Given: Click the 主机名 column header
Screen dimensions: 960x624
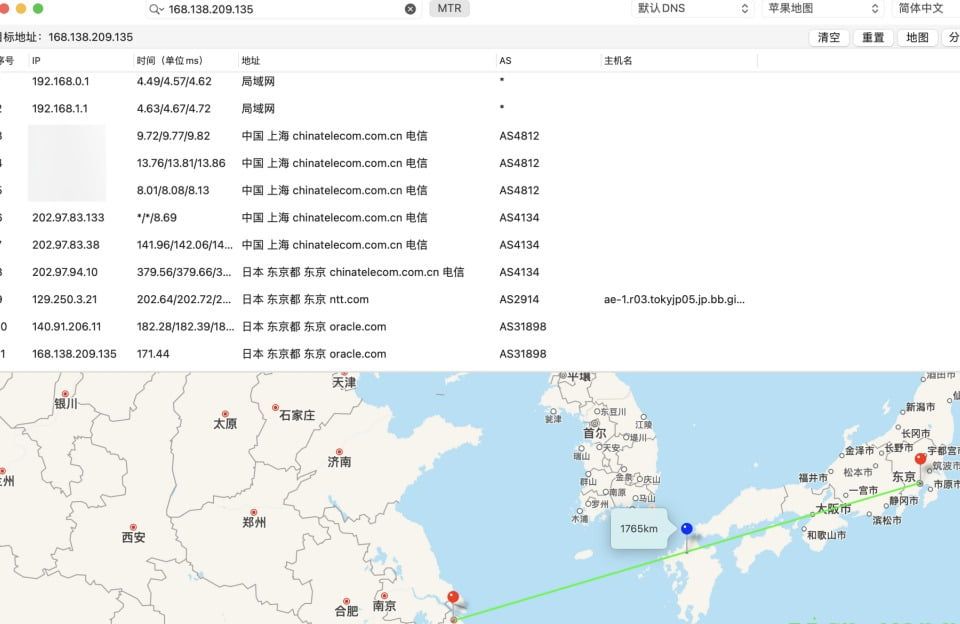Looking at the screenshot, I should (617, 61).
